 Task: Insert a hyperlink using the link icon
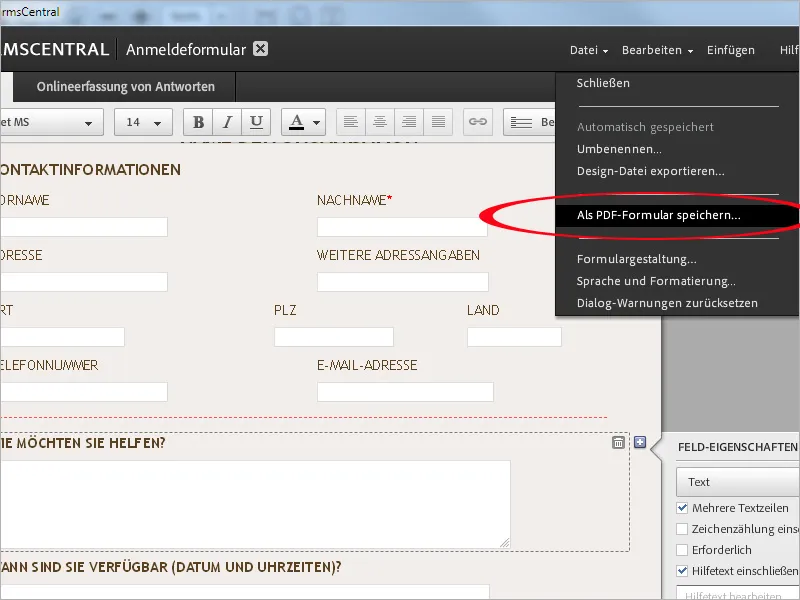(x=477, y=121)
